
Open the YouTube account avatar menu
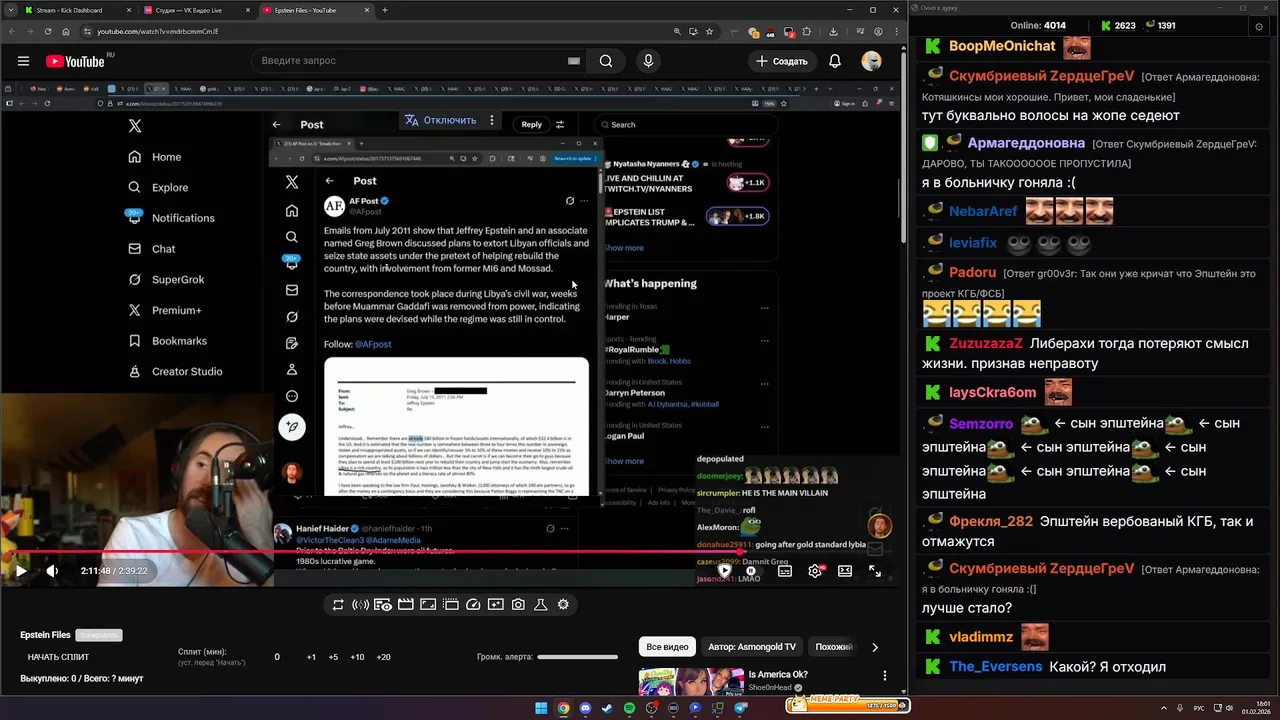click(872, 61)
